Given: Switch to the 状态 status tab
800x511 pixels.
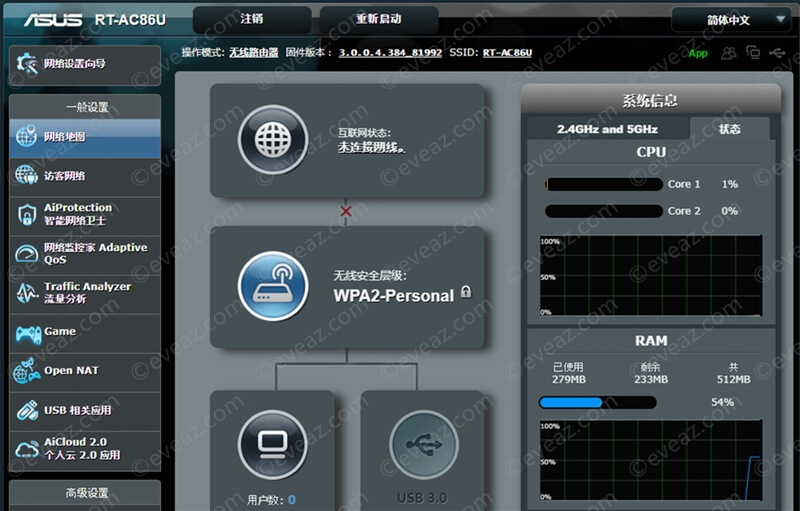Looking at the screenshot, I should [730, 129].
